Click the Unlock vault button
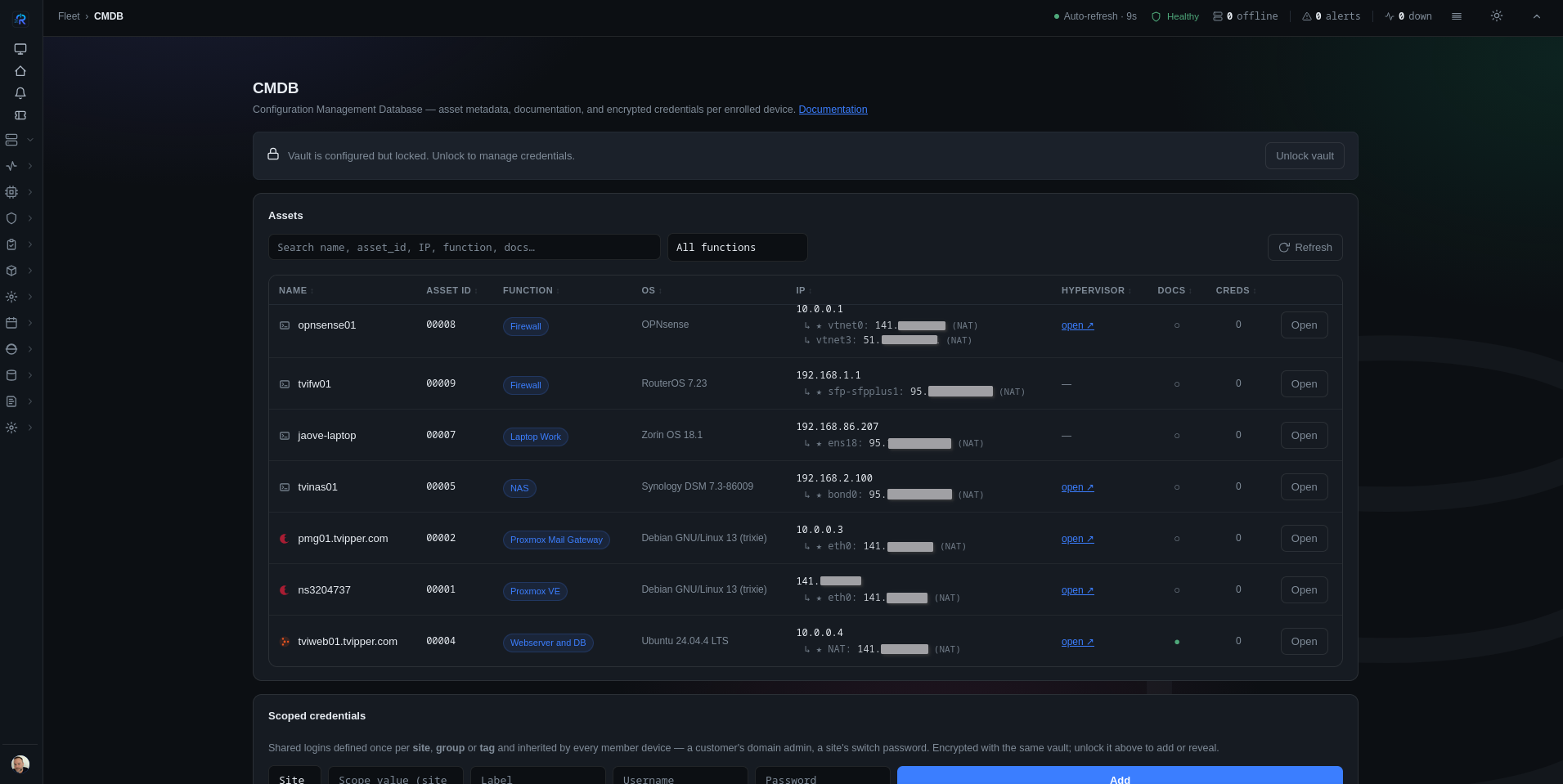1563x784 pixels. (x=1304, y=155)
